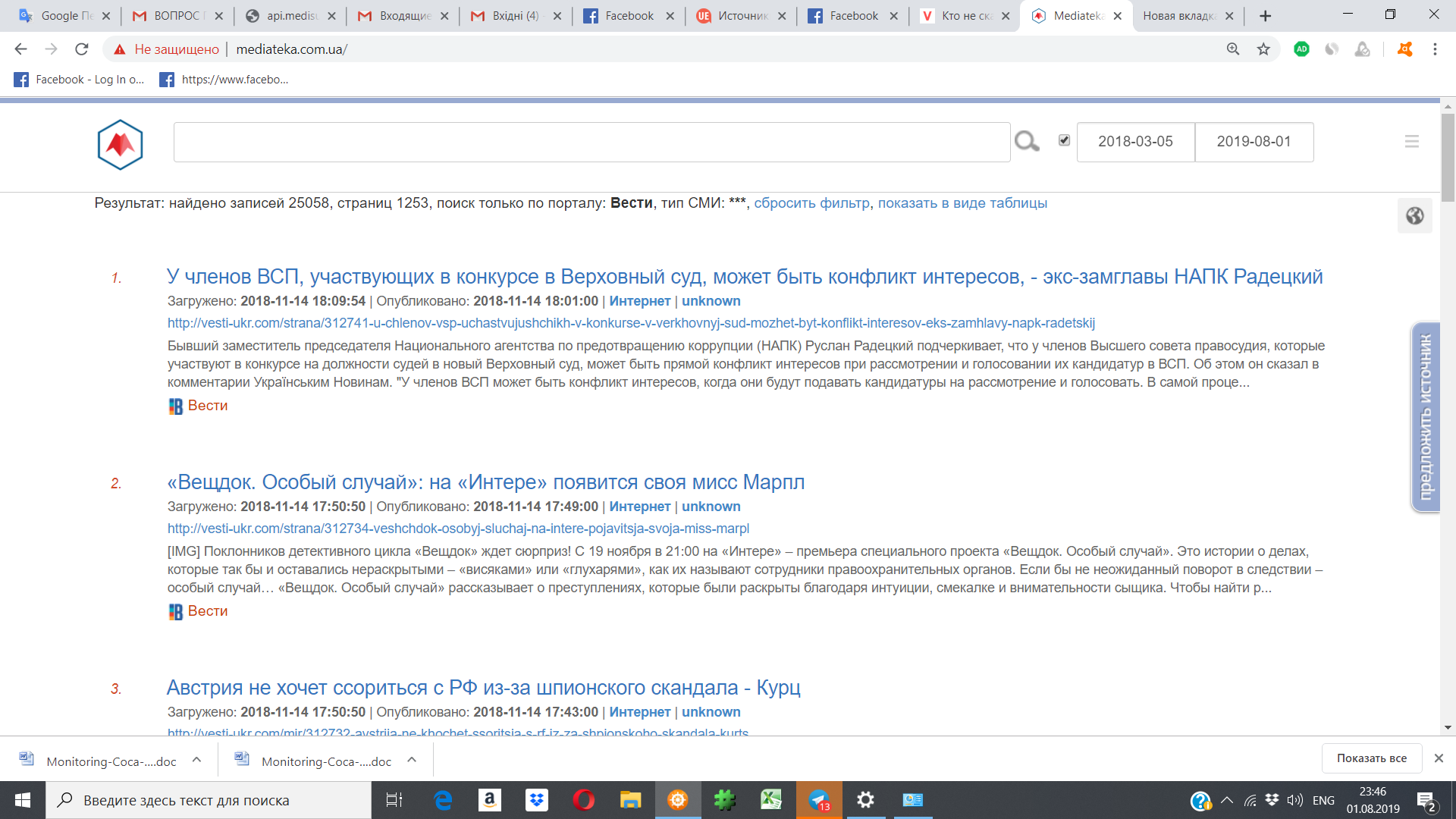Click the Mediateka logo icon
1456x819 pixels.
point(120,144)
